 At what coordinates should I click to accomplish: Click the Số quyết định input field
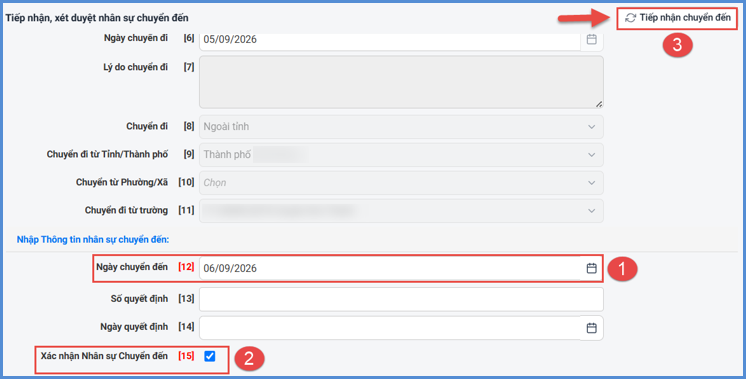coord(401,299)
